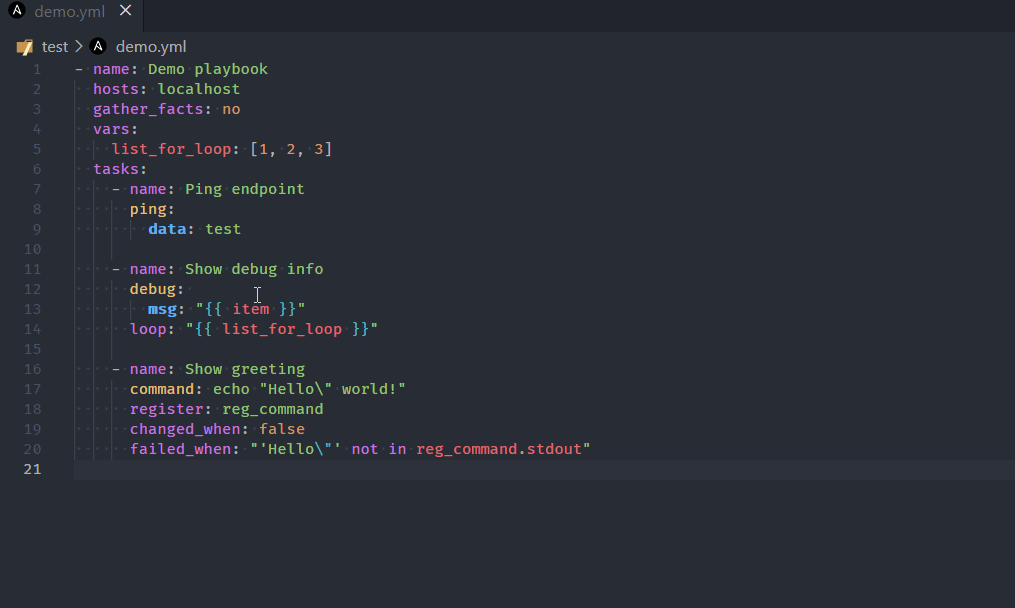Click the 'msg' key on line 13
This screenshot has width=1015, height=608.
pos(162,310)
